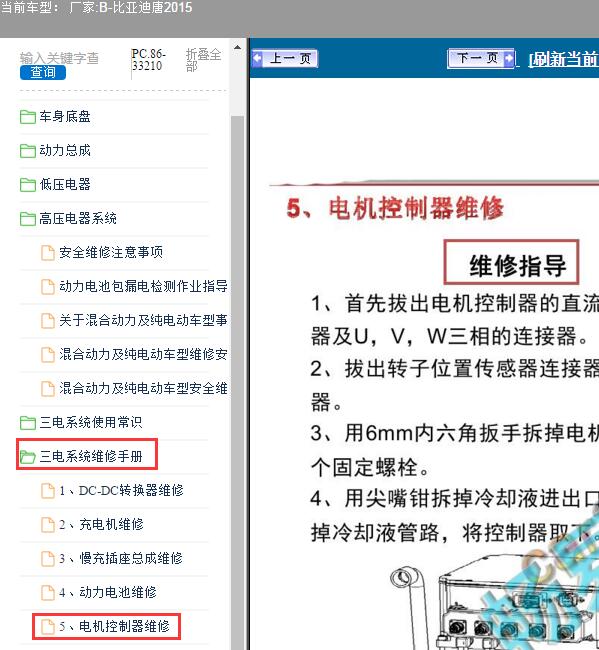Click document icon beside 2、充电机维修
This screenshot has height=650, width=599.
click(x=48, y=525)
